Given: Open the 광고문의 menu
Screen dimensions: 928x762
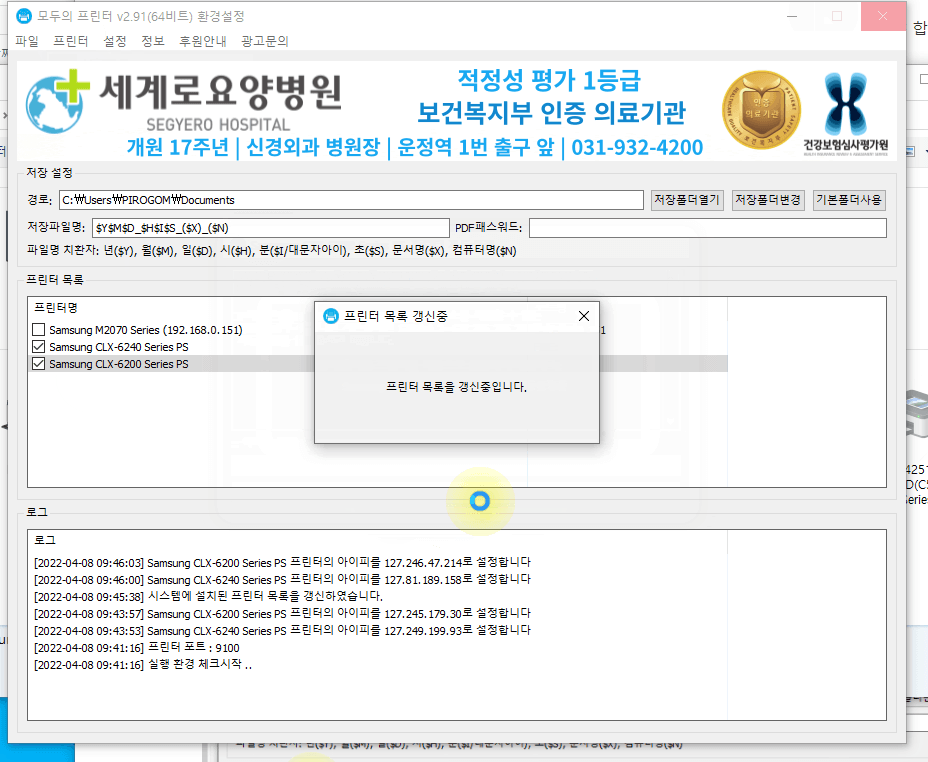Looking at the screenshot, I should point(265,41).
